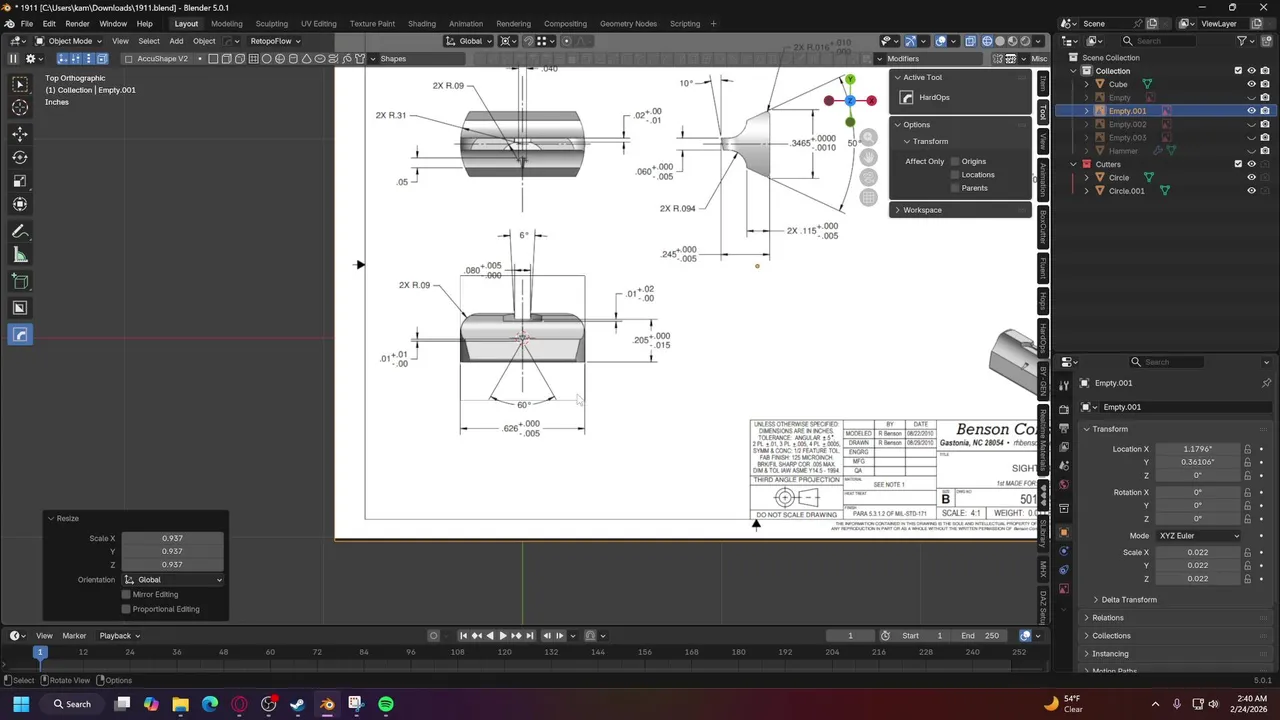This screenshot has height=720, width=1280.
Task: Expand the Workspace panel in sidebar
Action: [x=960, y=210]
